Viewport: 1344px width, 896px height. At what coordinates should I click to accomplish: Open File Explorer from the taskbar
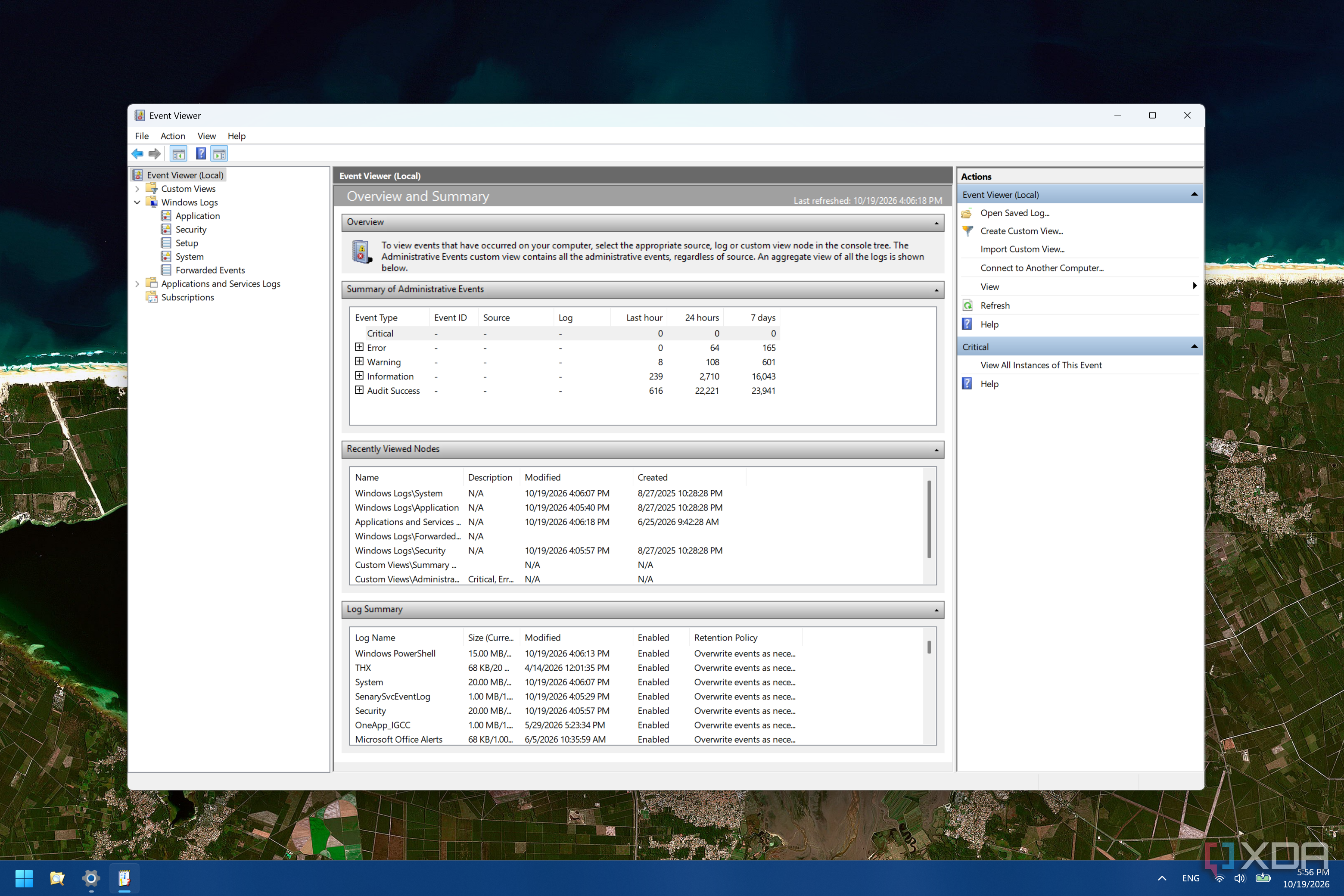[x=57, y=878]
